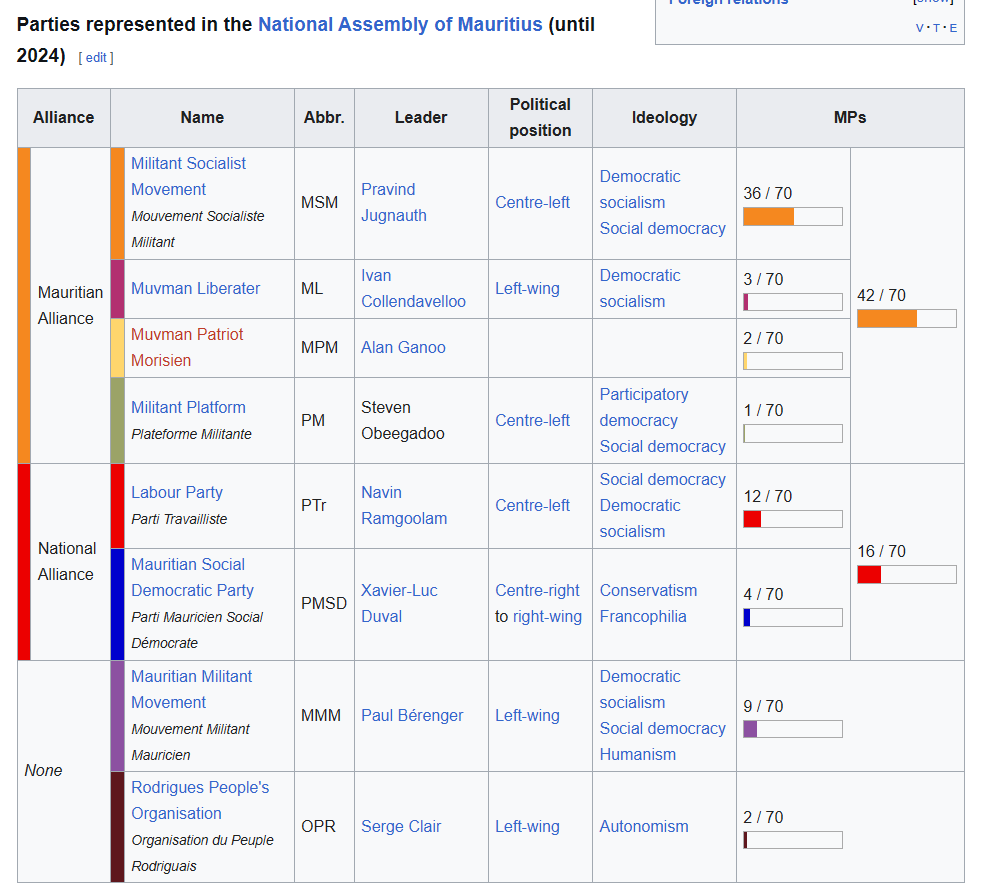Visit the Alan Ganoo leader link
The height and width of the screenshot is (896, 983).
click(x=403, y=347)
